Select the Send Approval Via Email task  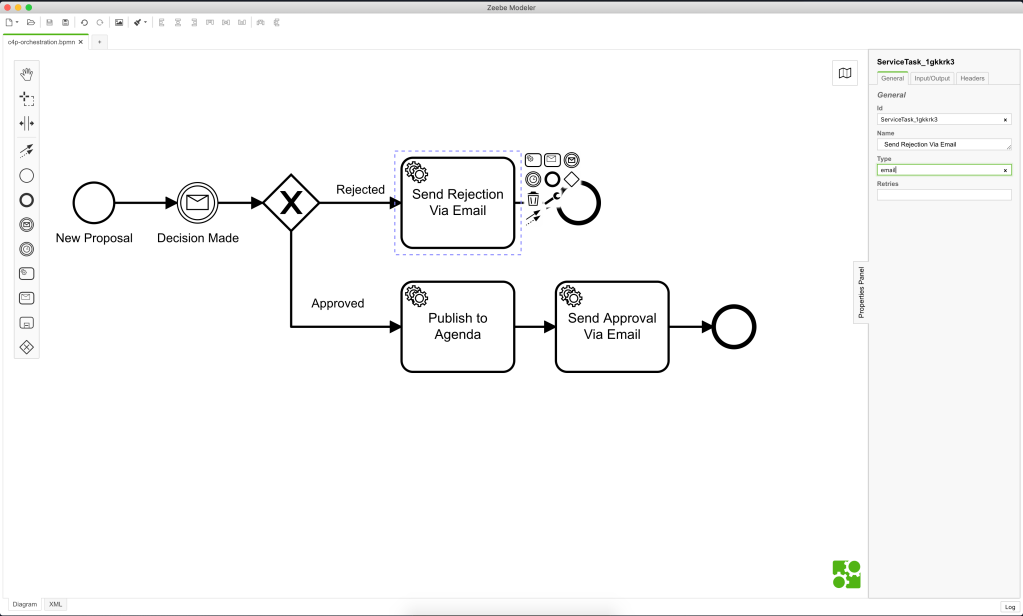612,327
